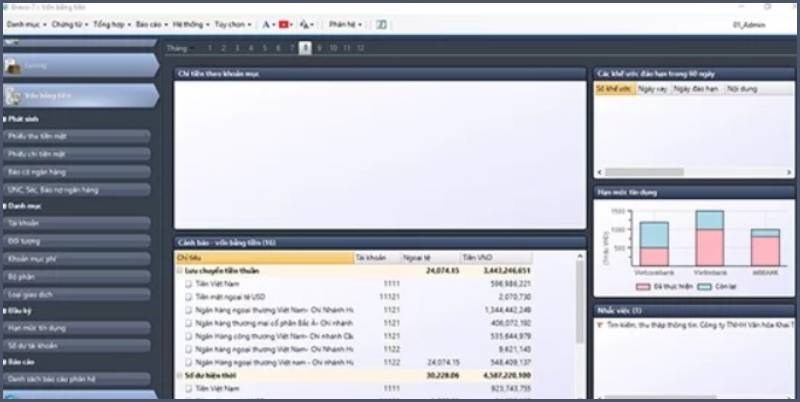This screenshot has height=402, width=800.
Task: Sort by the Tiền VND column header
Action: click(x=495, y=258)
